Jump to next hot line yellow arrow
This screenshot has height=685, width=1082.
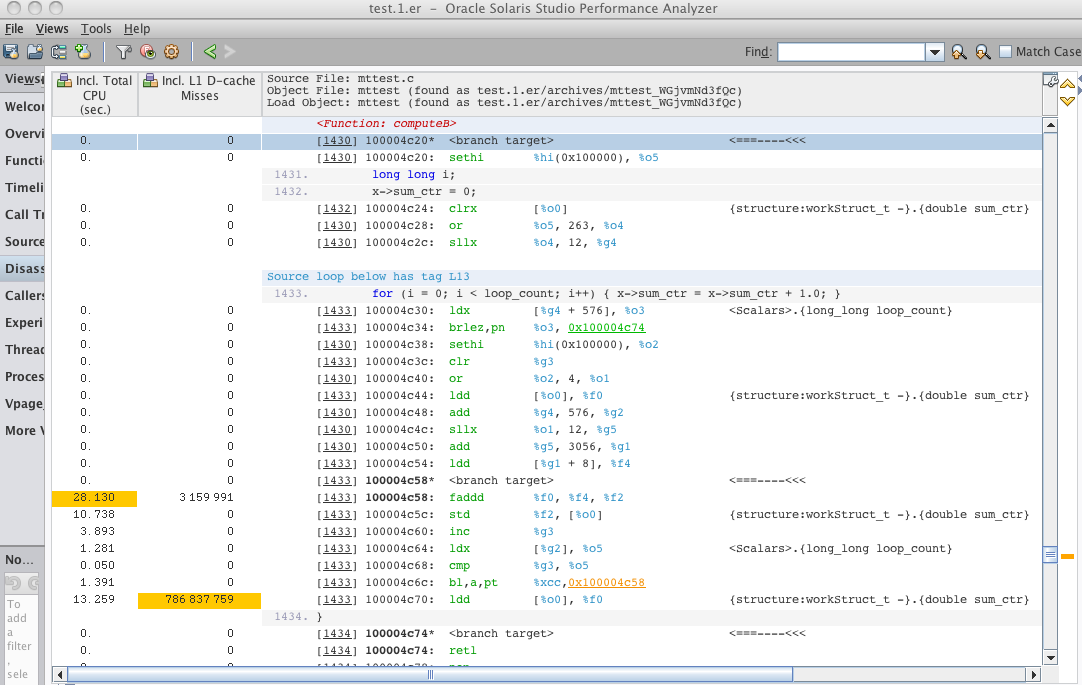point(1068,101)
